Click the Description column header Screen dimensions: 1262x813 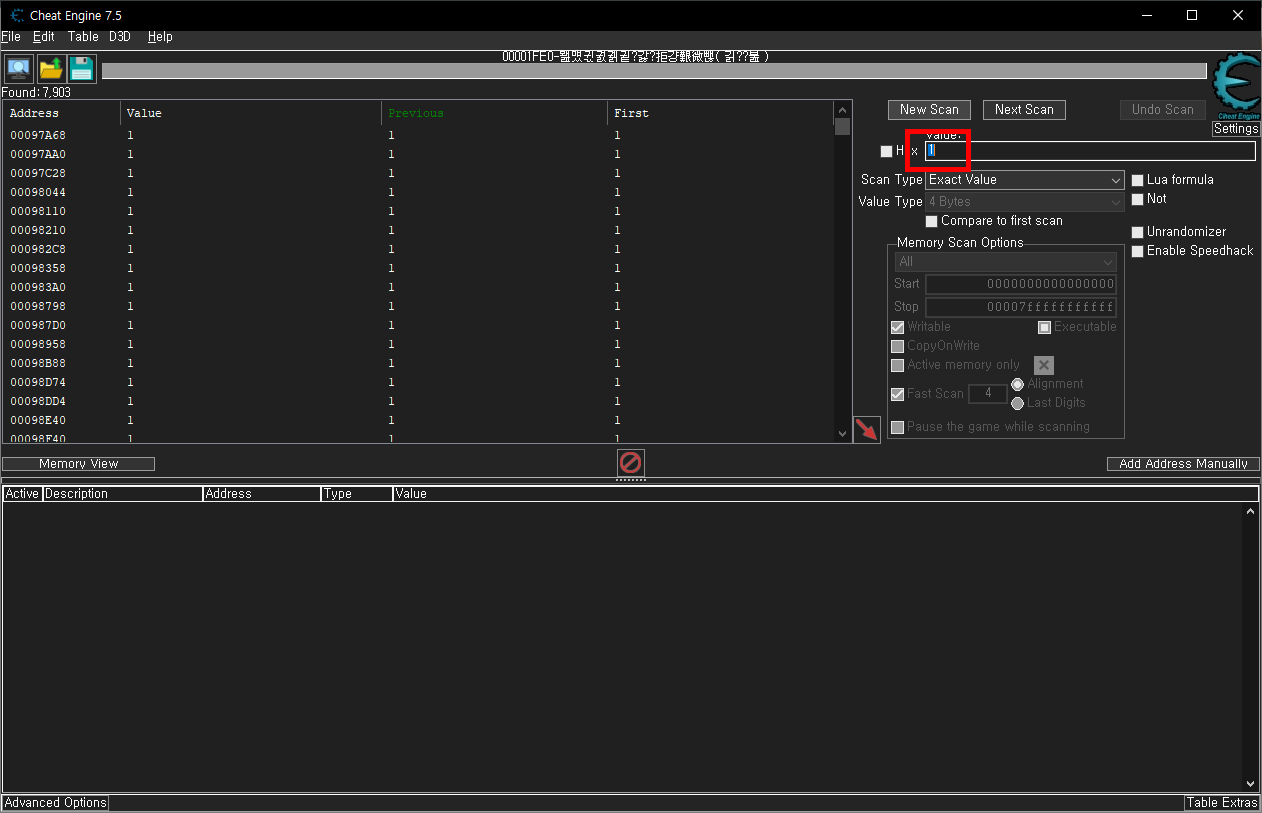122,494
